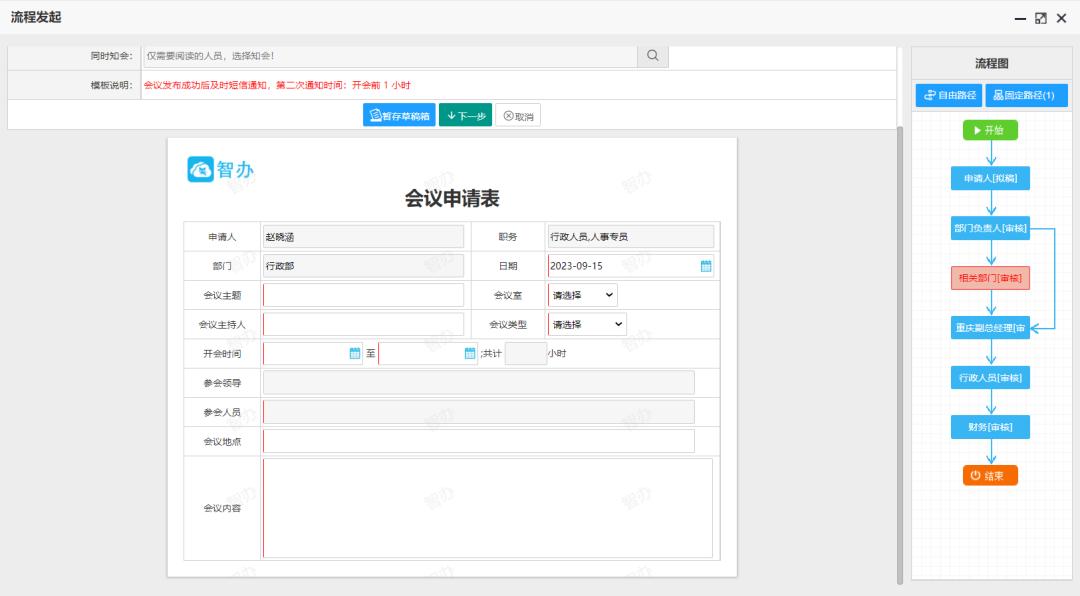Image resolution: width=1080 pixels, height=596 pixels.
Task: Click the 智存草稿箱 button
Action: 397,114
